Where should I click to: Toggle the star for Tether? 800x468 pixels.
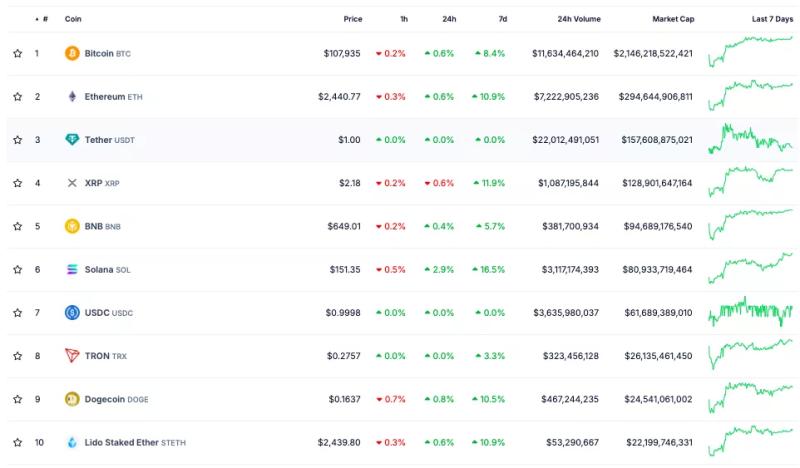[18, 139]
